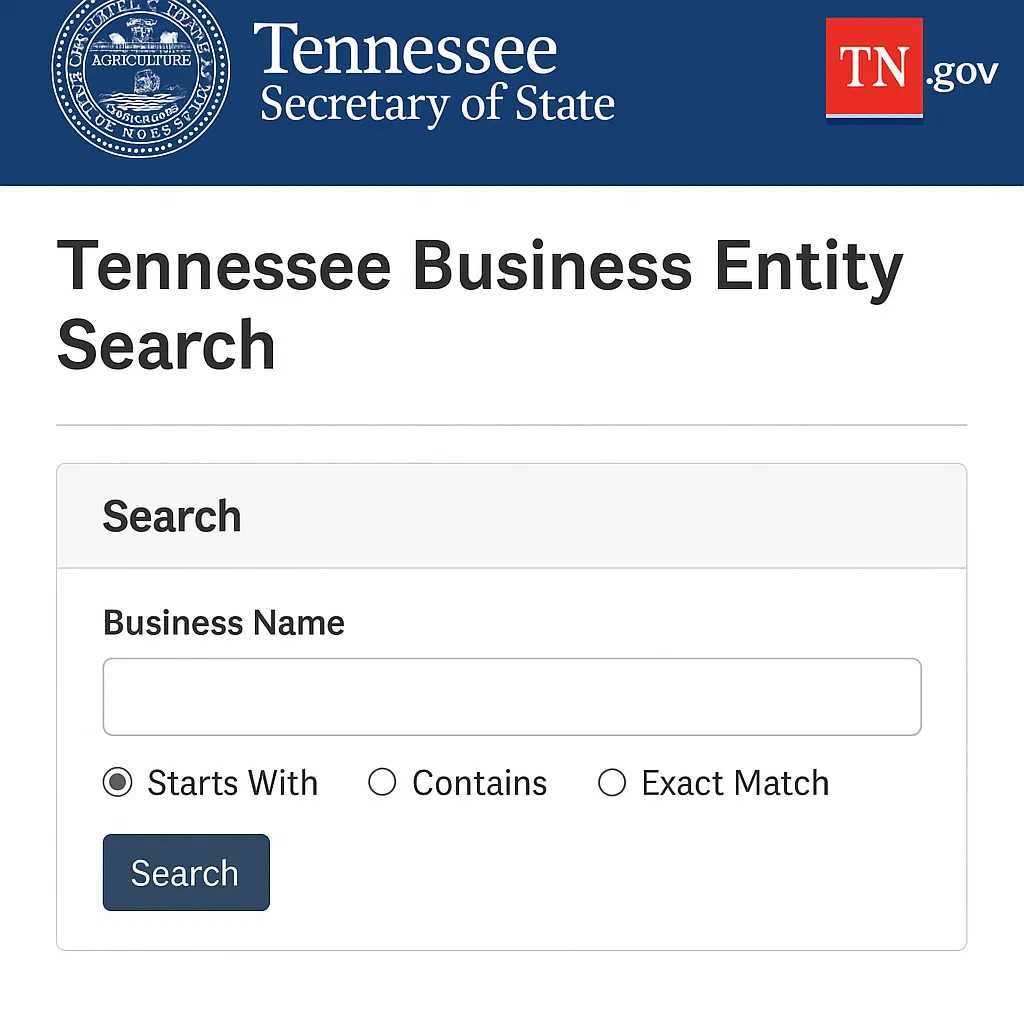Click the word State in header subtitle
The width and height of the screenshot is (1024, 1024).
(x=565, y=105)
